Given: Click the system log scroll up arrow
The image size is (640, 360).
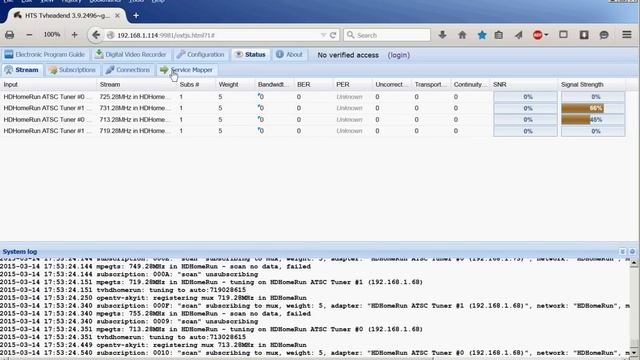Looking at the screenshot, I should click(x=634, y=263).
